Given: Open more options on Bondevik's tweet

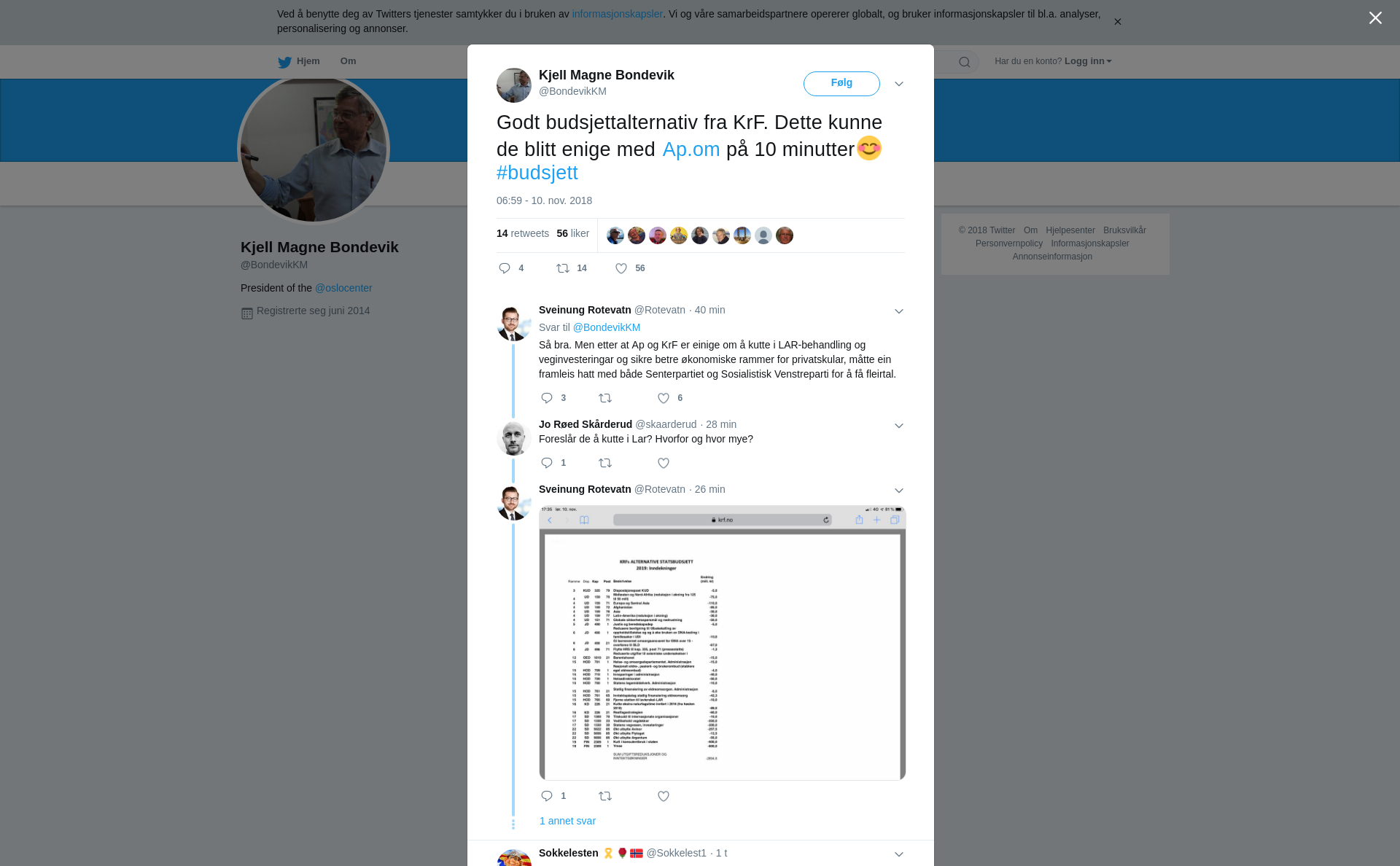Looking at the screenshot, I should point(899,84).
